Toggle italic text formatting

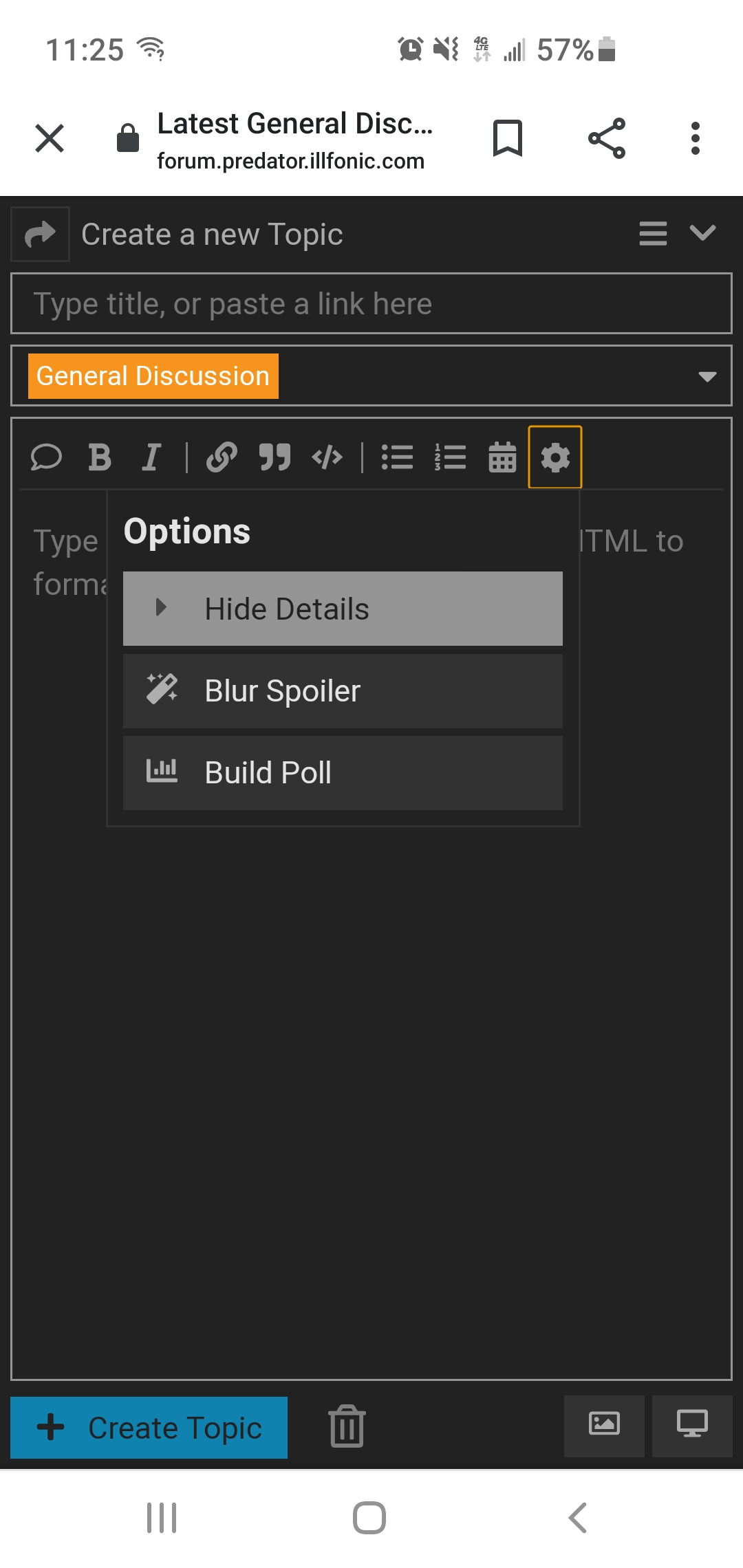click(x=151, y=457)
